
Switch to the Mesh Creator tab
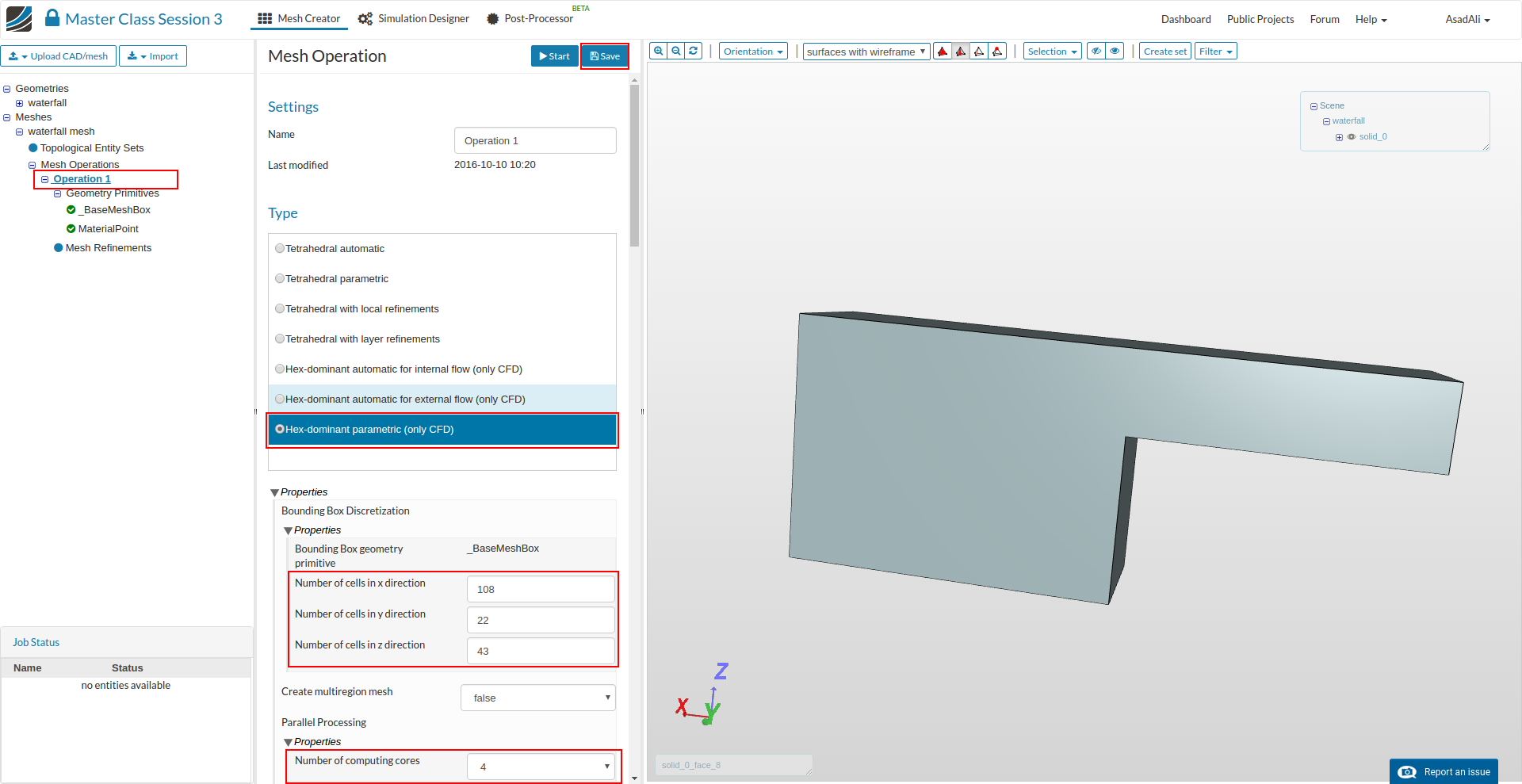pos(299,18)
